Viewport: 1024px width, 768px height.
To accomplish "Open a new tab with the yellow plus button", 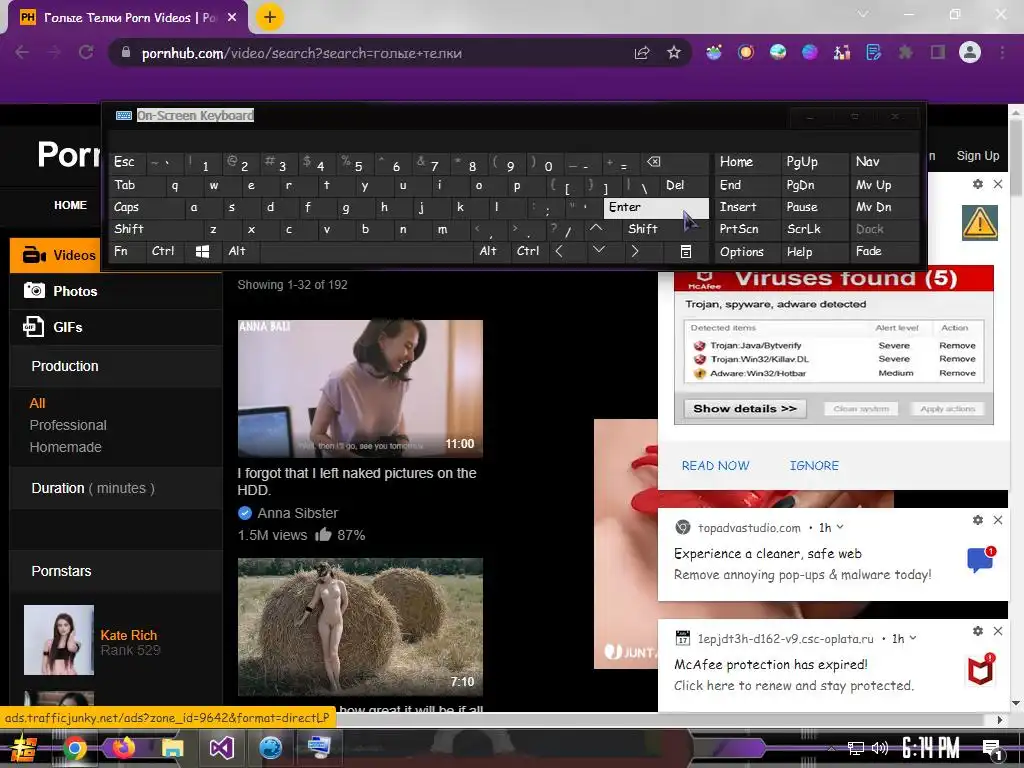I will coord(270,18).
